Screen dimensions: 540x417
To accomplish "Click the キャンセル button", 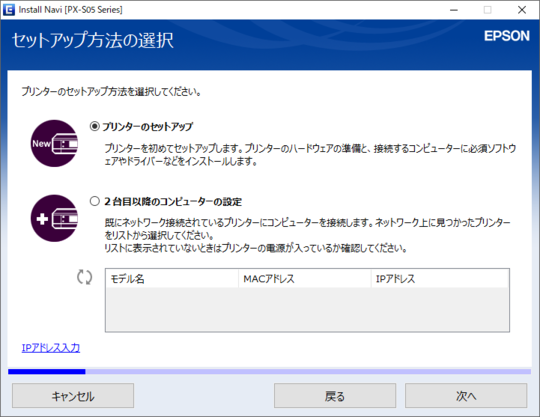I will coord(73,396).
